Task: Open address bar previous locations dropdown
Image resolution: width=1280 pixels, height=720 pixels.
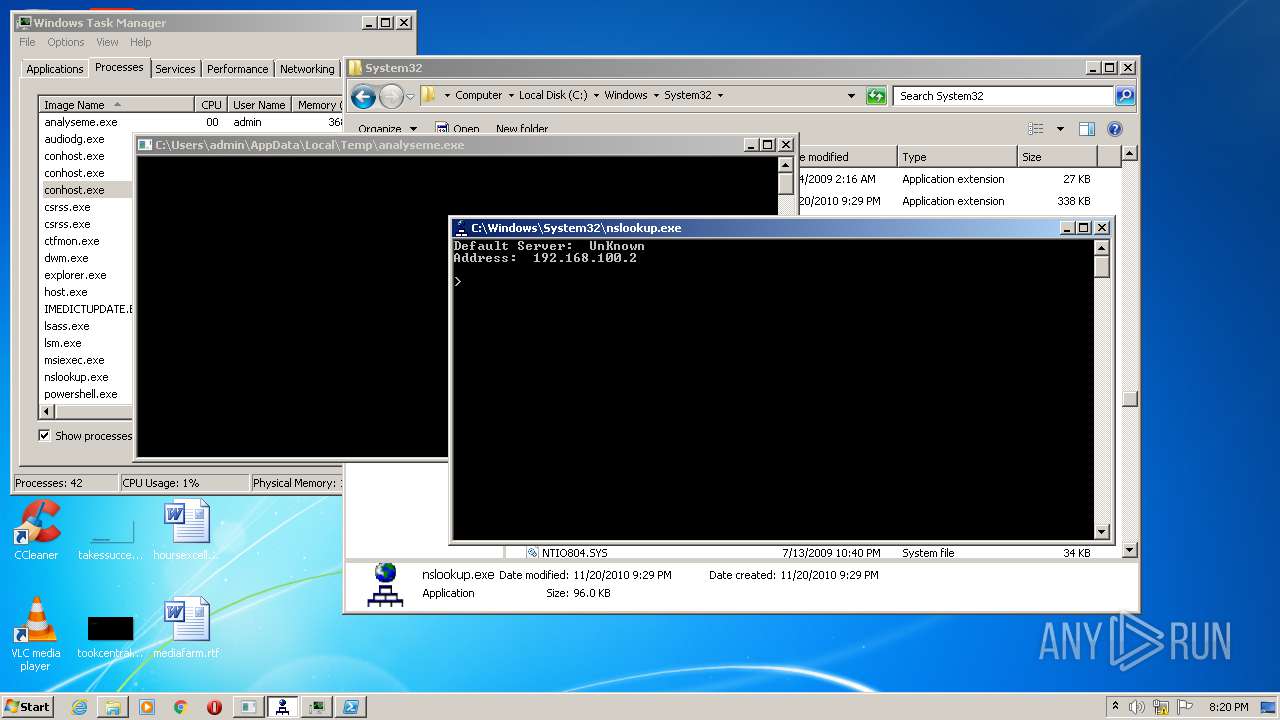Action: pos(851,96)
